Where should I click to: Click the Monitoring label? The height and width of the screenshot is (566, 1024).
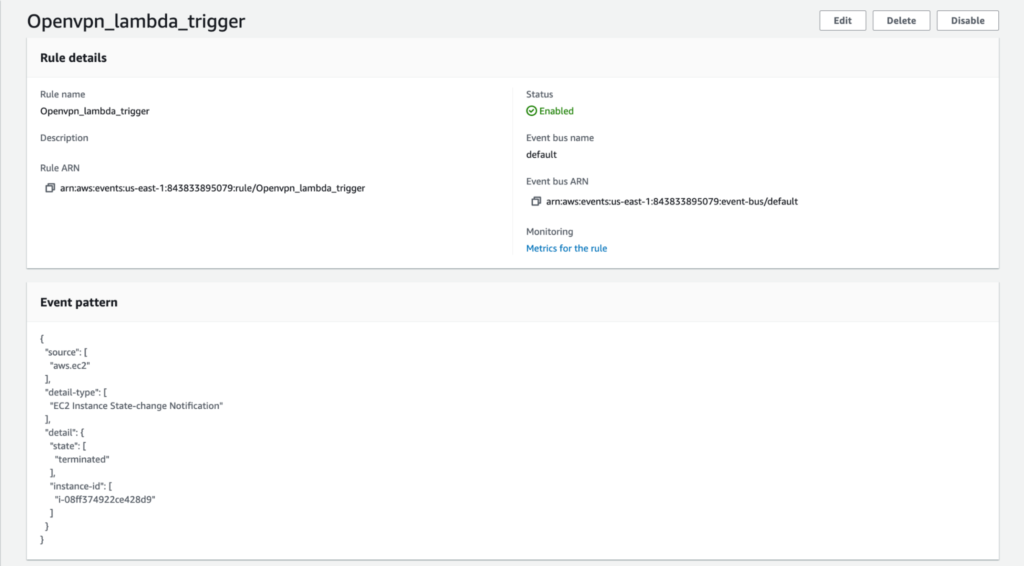point(549,232)
